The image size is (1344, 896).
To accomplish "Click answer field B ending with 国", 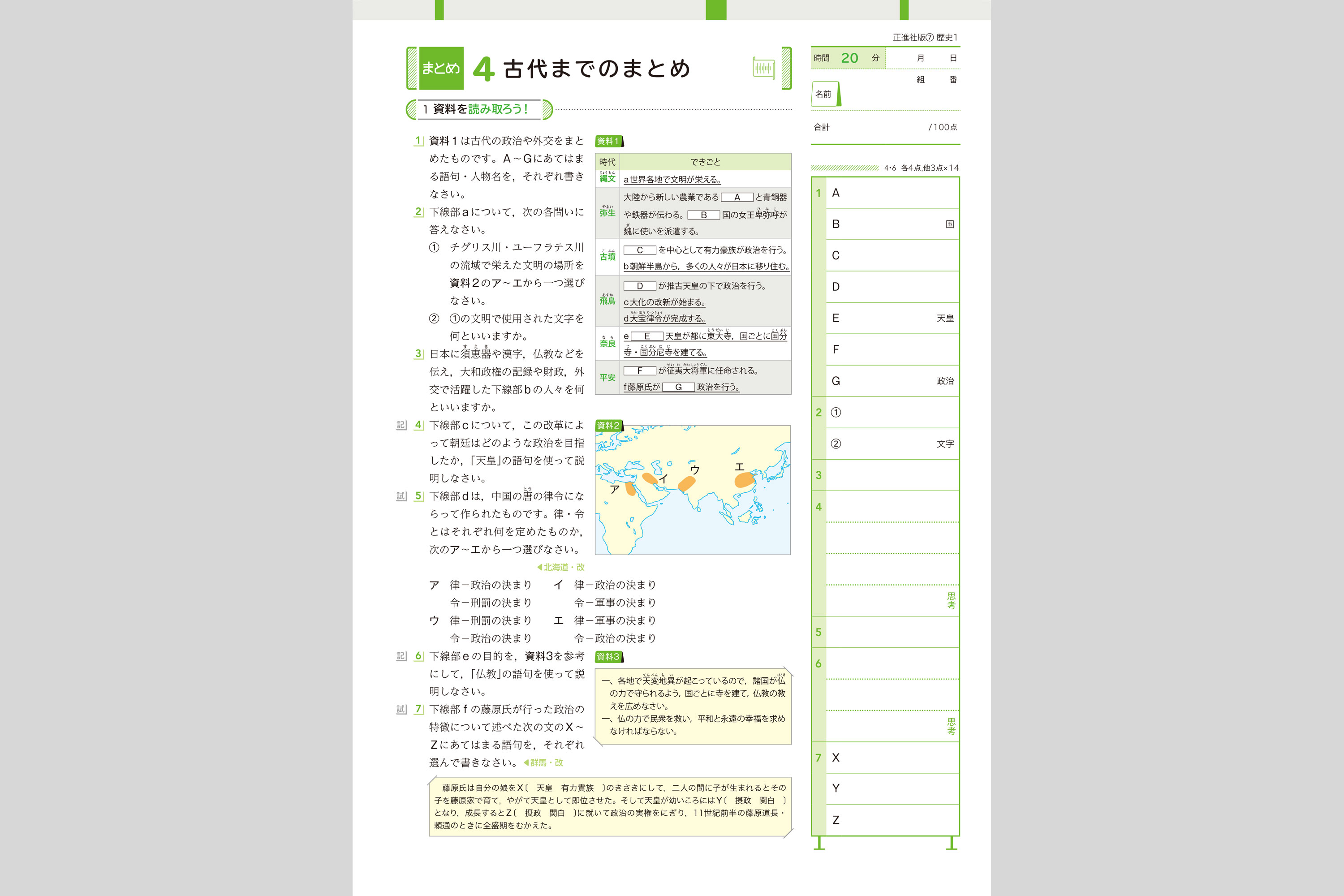I will point(892,224).
